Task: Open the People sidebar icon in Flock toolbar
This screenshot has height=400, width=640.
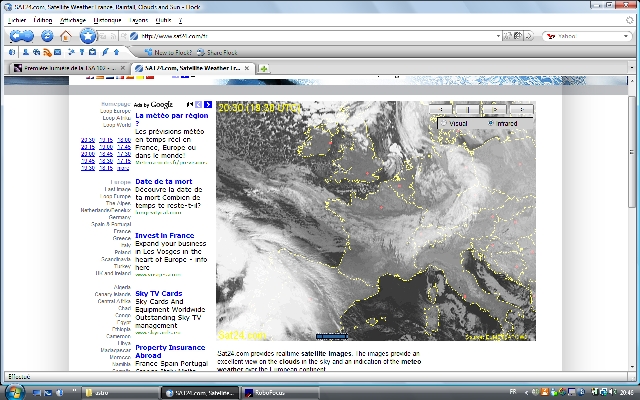Action: click(x=25, y=52)
